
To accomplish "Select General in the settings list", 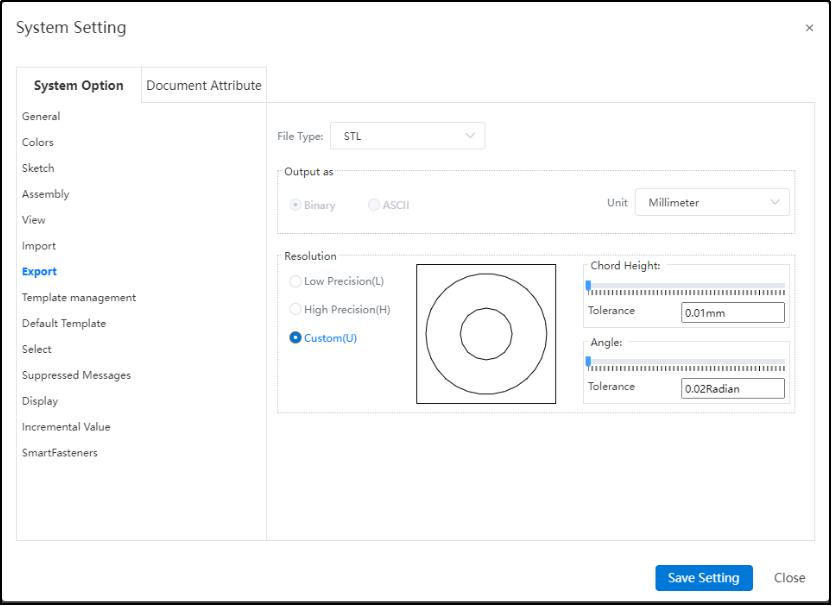I will coord(41,116).
